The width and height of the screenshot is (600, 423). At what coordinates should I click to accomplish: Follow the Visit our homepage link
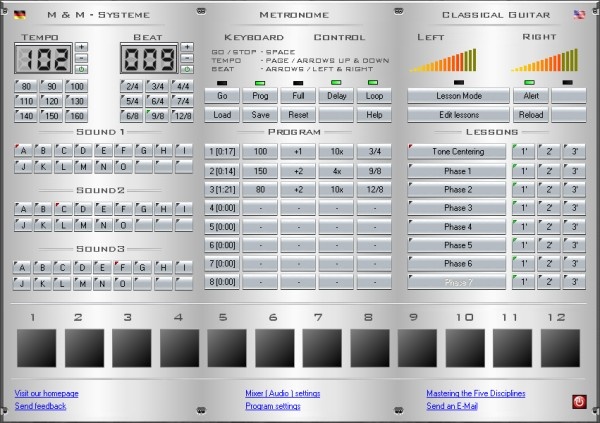(x=47, y=393)
